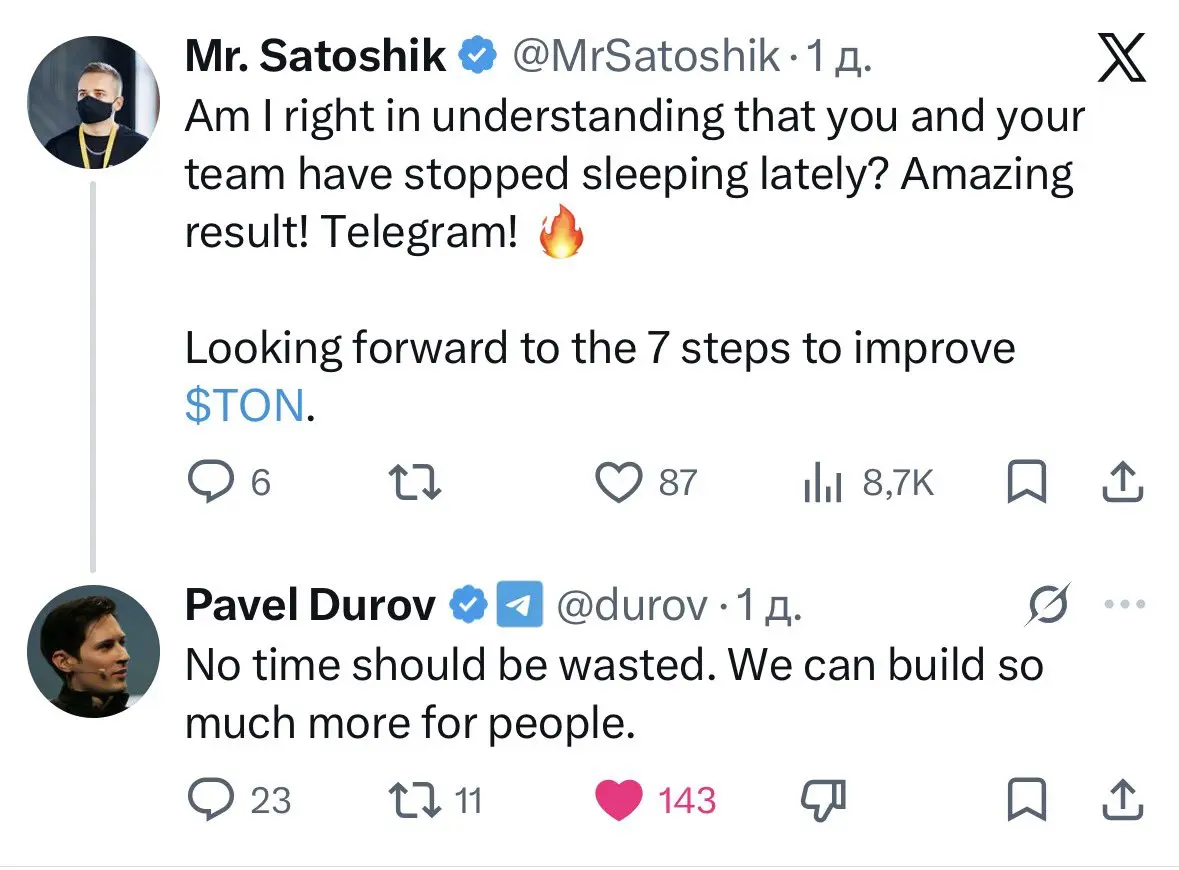Reply to Pavel Durov's tweet
1179x870 pixels.
(210, 800)
